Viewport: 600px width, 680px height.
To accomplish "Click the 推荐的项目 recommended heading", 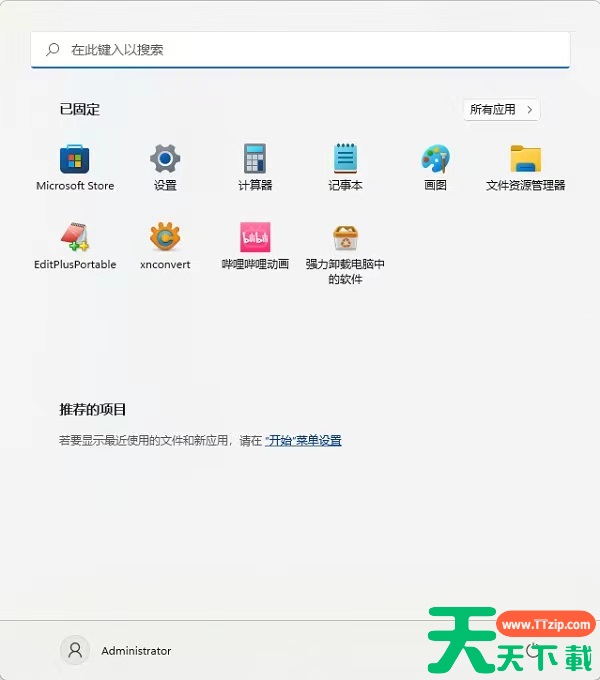I will (x=92, y=409).
